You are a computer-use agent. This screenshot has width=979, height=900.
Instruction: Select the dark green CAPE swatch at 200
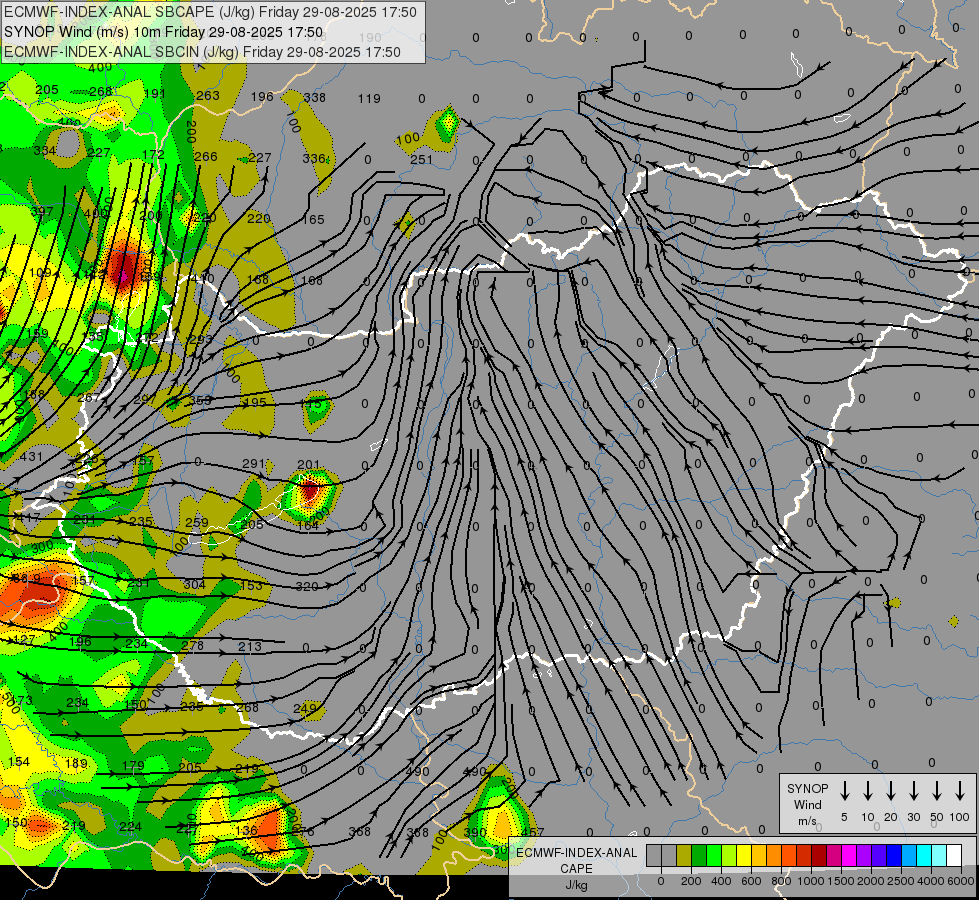tap(699, 855)
